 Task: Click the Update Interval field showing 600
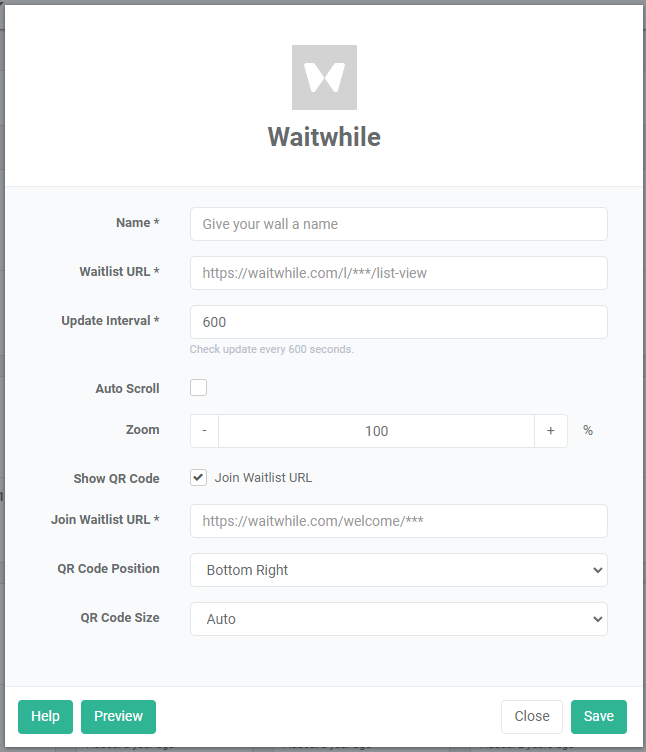click(x=399, y=322)
